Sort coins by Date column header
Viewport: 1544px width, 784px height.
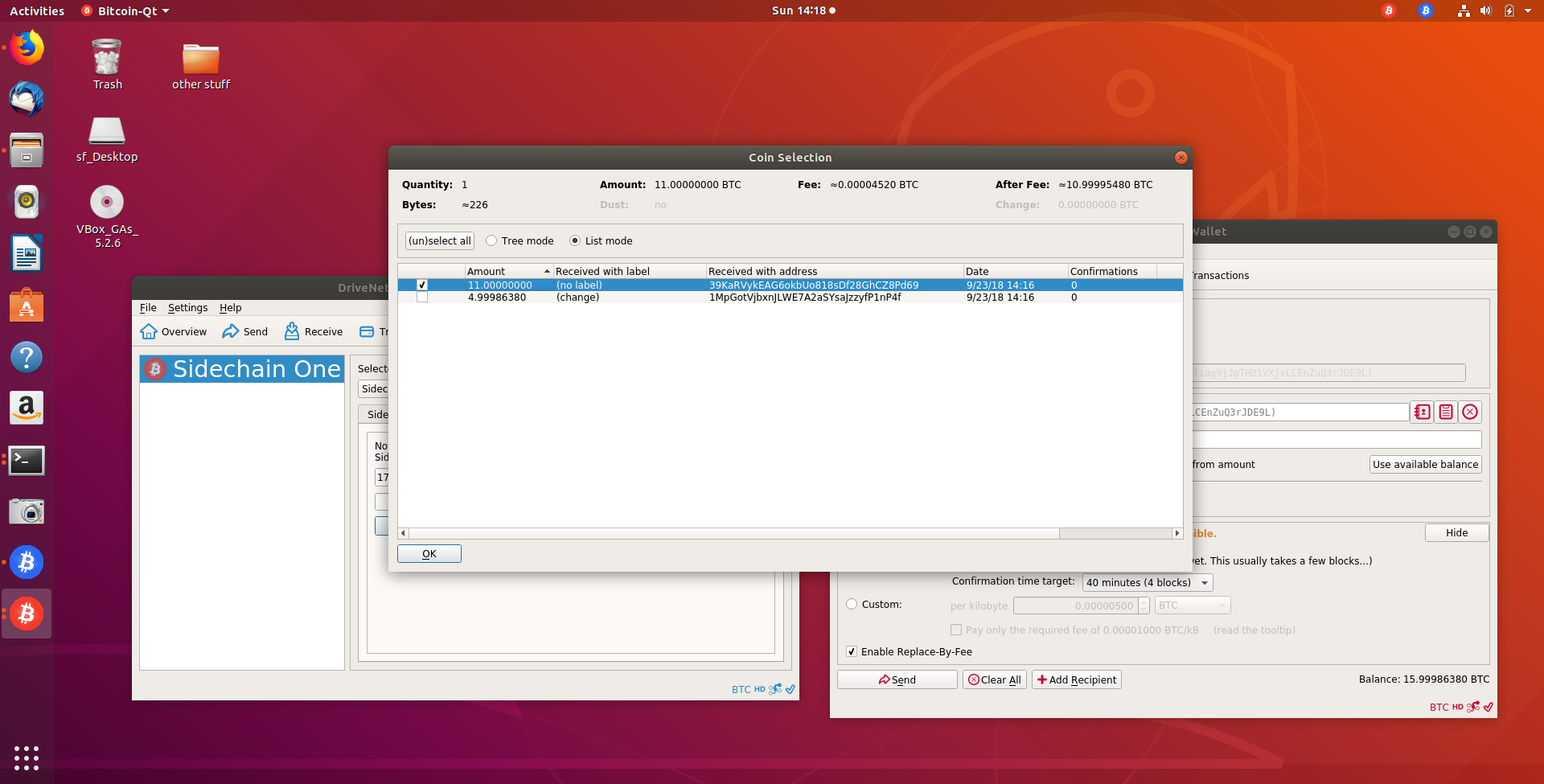pos(1016,271)
